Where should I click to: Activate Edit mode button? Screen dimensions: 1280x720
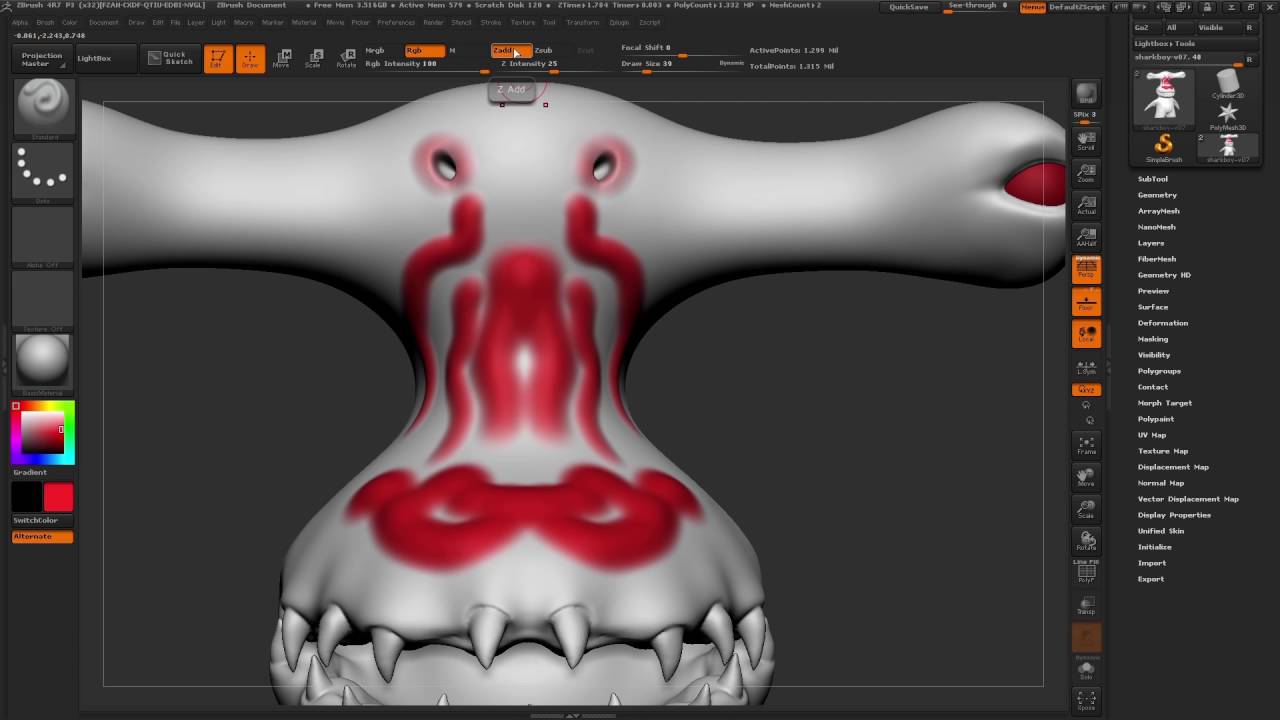(218, 59)
